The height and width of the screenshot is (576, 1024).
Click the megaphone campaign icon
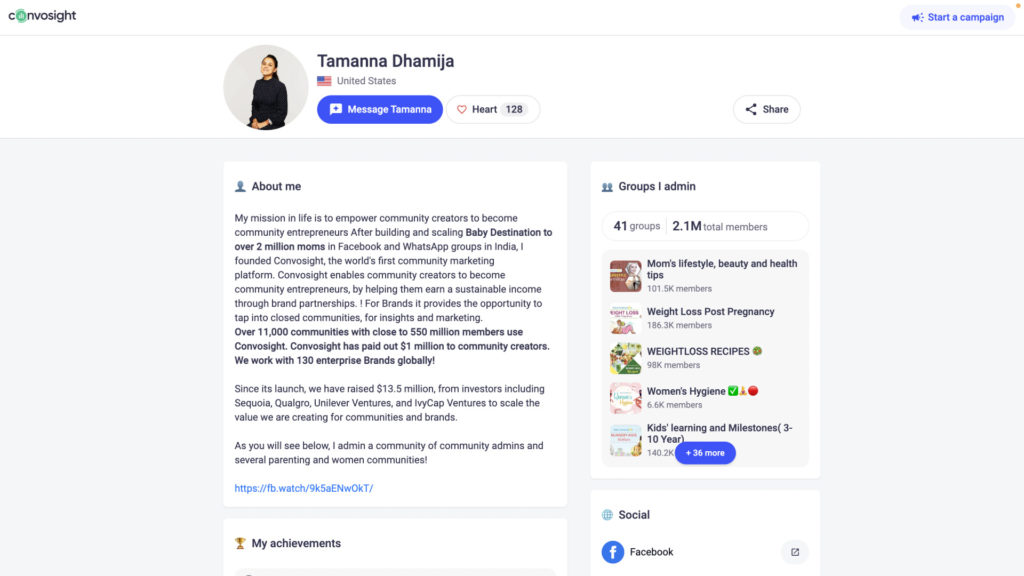coord(918,18)
